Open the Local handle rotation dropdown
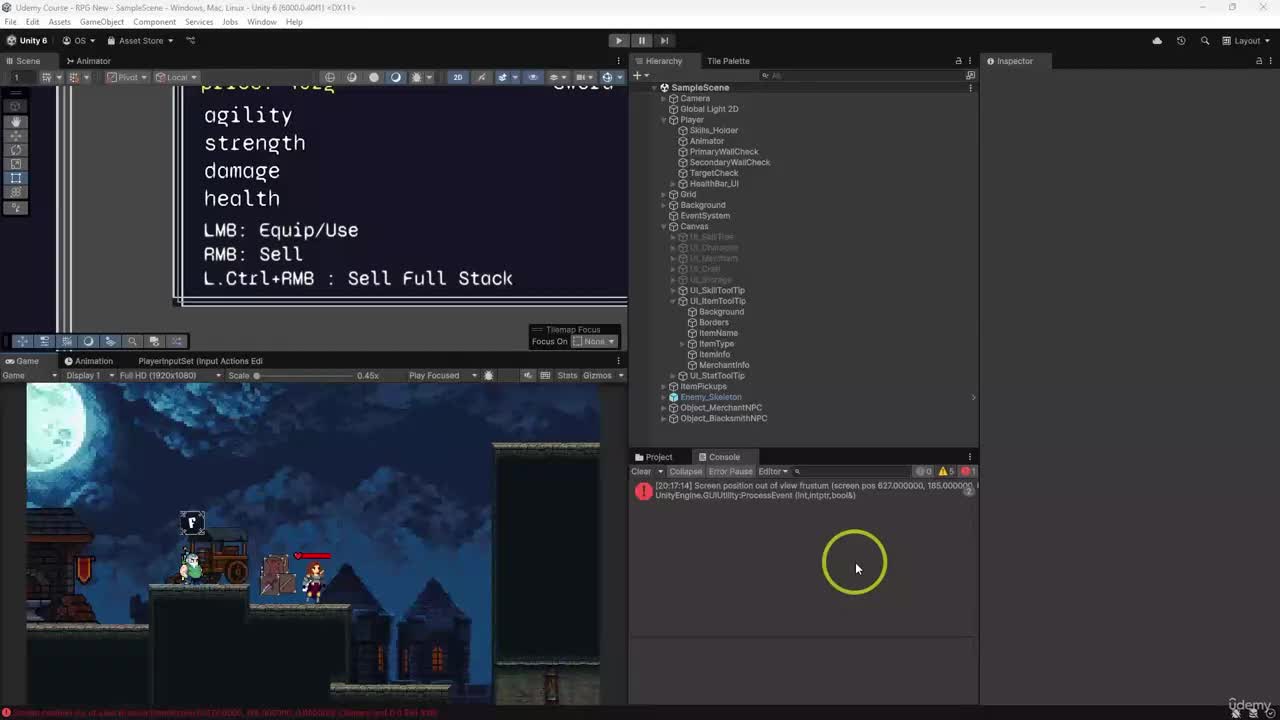Viewport: 1280px width, 720px height. (176, 77)
